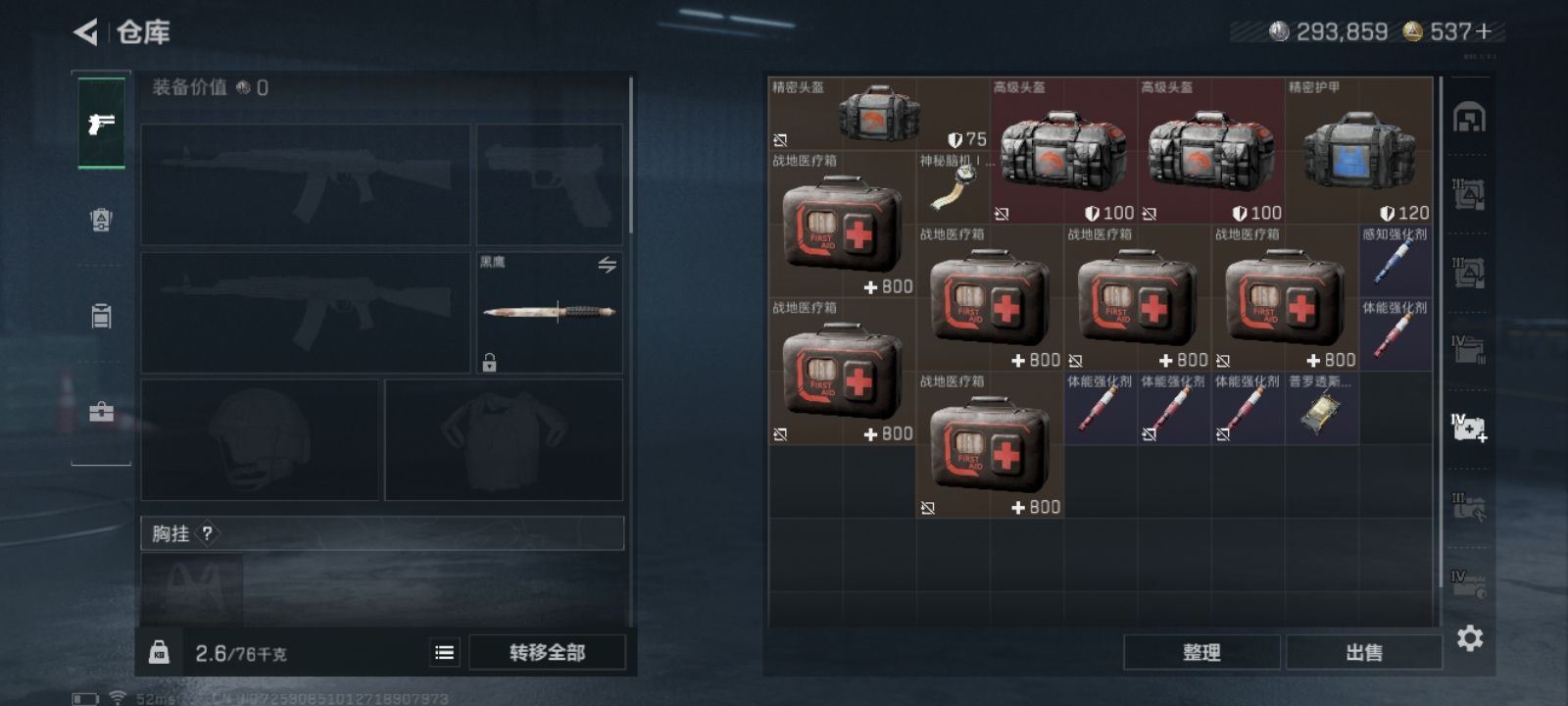Open settings gear at bottom right
The height and width of the screenshot is (706, 1568).
1470,639
